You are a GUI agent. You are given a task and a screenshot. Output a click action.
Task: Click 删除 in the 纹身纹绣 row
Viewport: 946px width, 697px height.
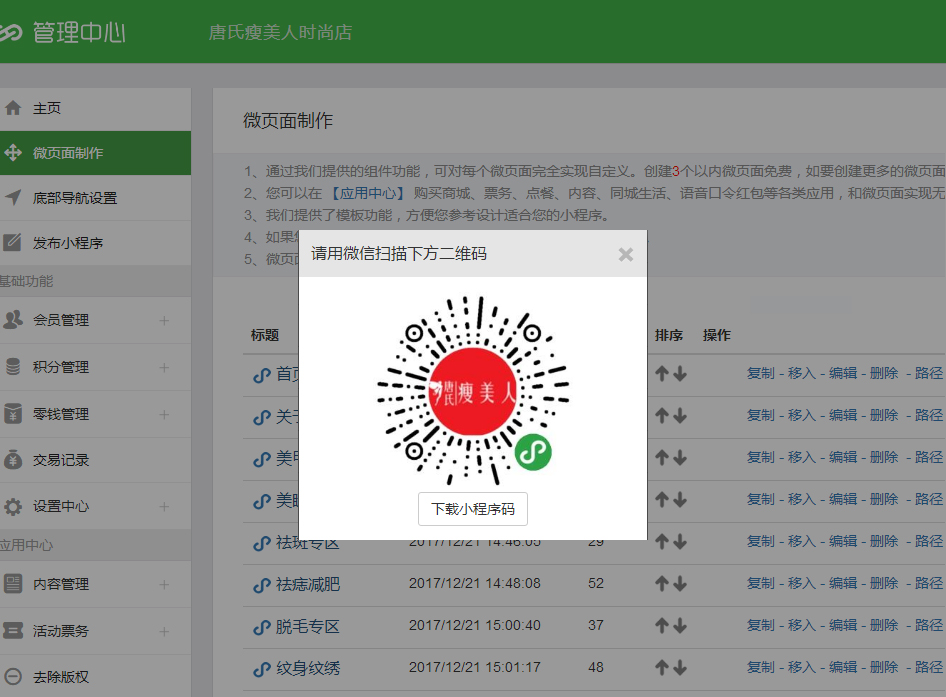[x=884, y=667]
